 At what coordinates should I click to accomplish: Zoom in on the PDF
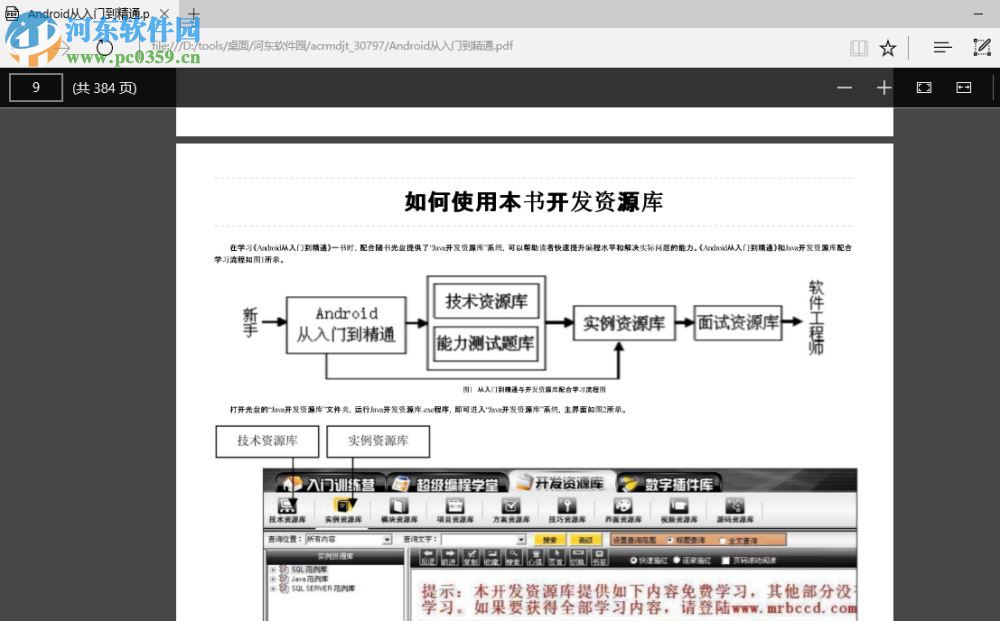pyautogui.click(x=884, y=88)
